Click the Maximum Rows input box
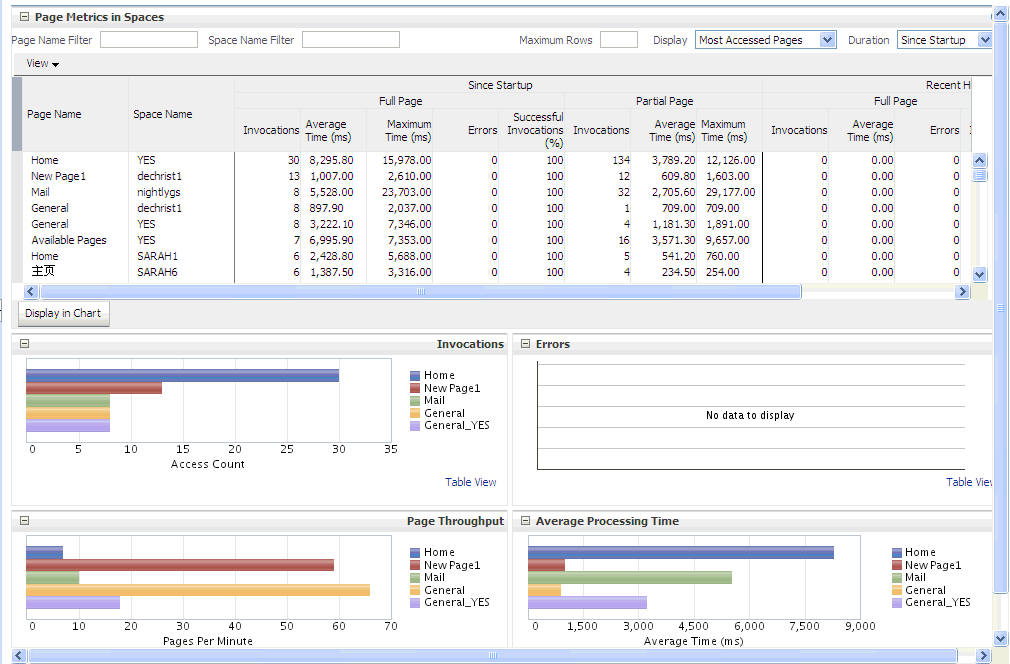 click(618, 40)
